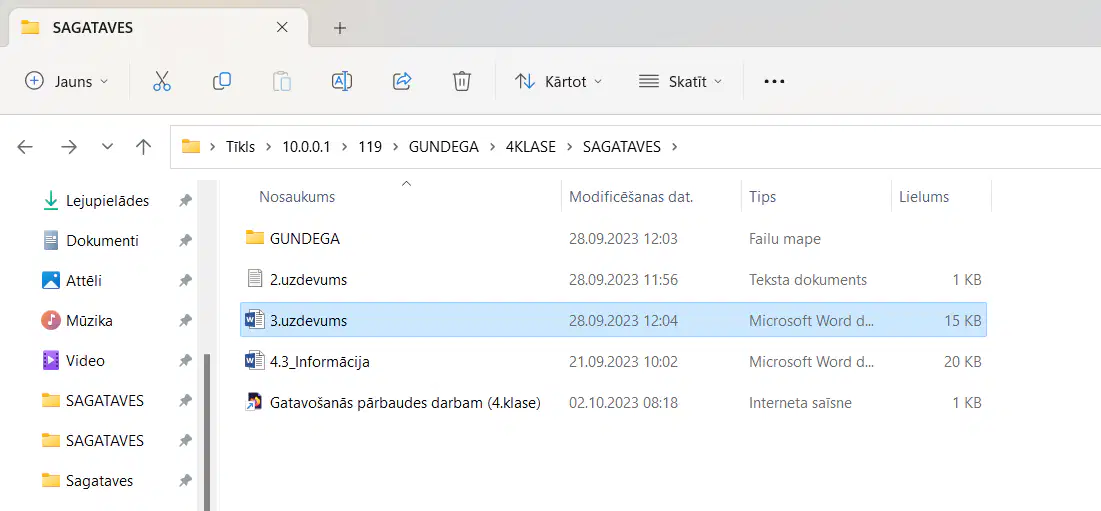Click pin icon next to Mūzika
Image resolution: width=1101 pixels, height=511 pixels.
tap(185, 321)
